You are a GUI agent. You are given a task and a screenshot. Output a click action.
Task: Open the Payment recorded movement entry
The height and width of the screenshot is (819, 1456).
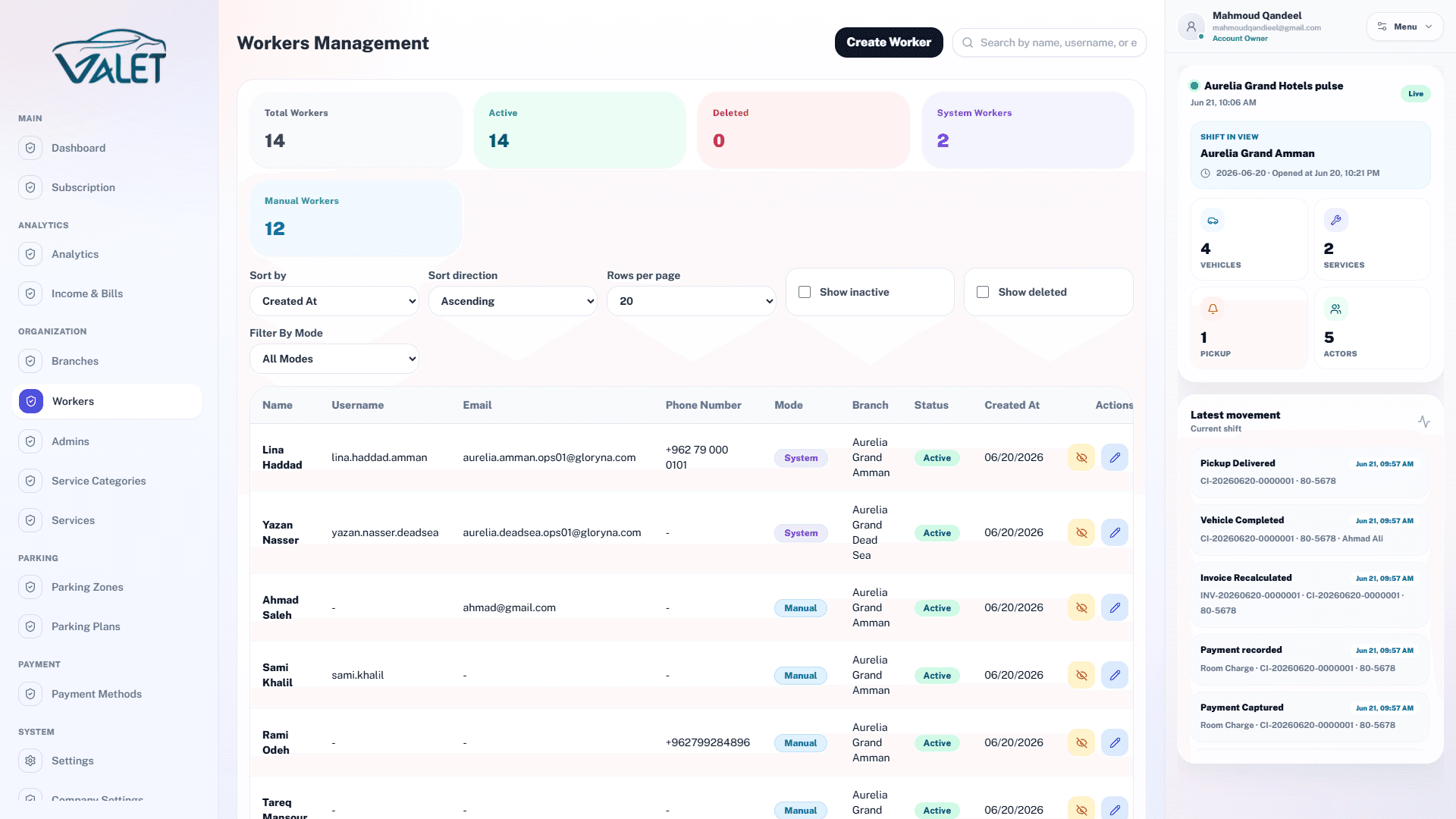(1310, 659)
